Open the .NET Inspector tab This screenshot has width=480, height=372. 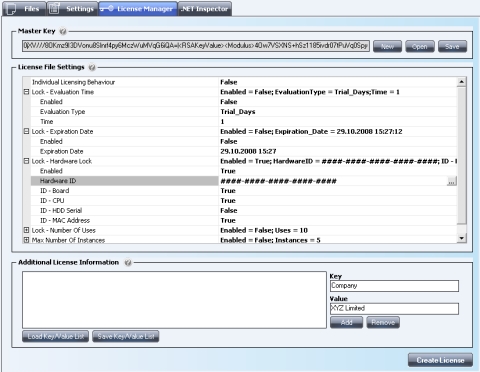click(205, 9)
